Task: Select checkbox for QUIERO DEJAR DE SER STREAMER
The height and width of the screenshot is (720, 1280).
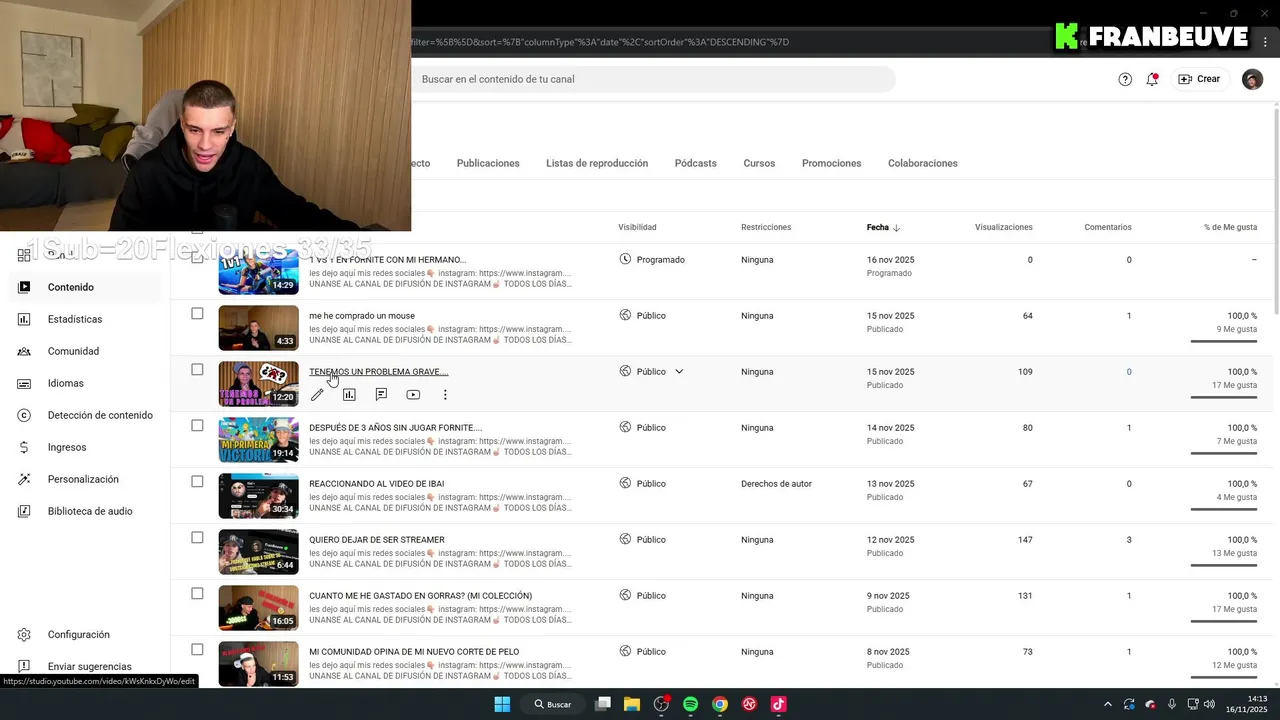Action: 197,538
